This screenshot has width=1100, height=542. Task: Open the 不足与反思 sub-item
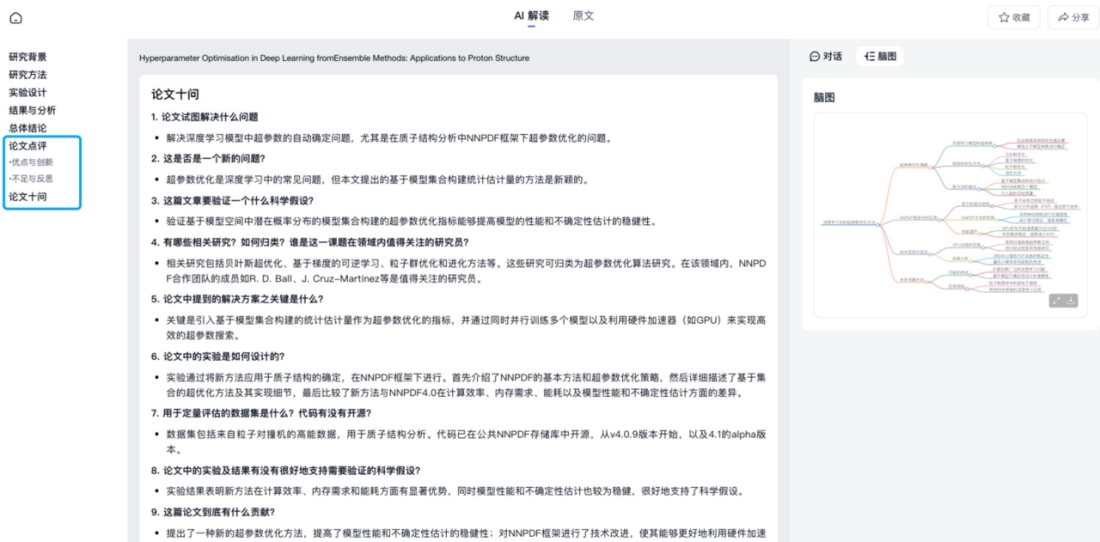pyautogui.click(x=32, y=179)
